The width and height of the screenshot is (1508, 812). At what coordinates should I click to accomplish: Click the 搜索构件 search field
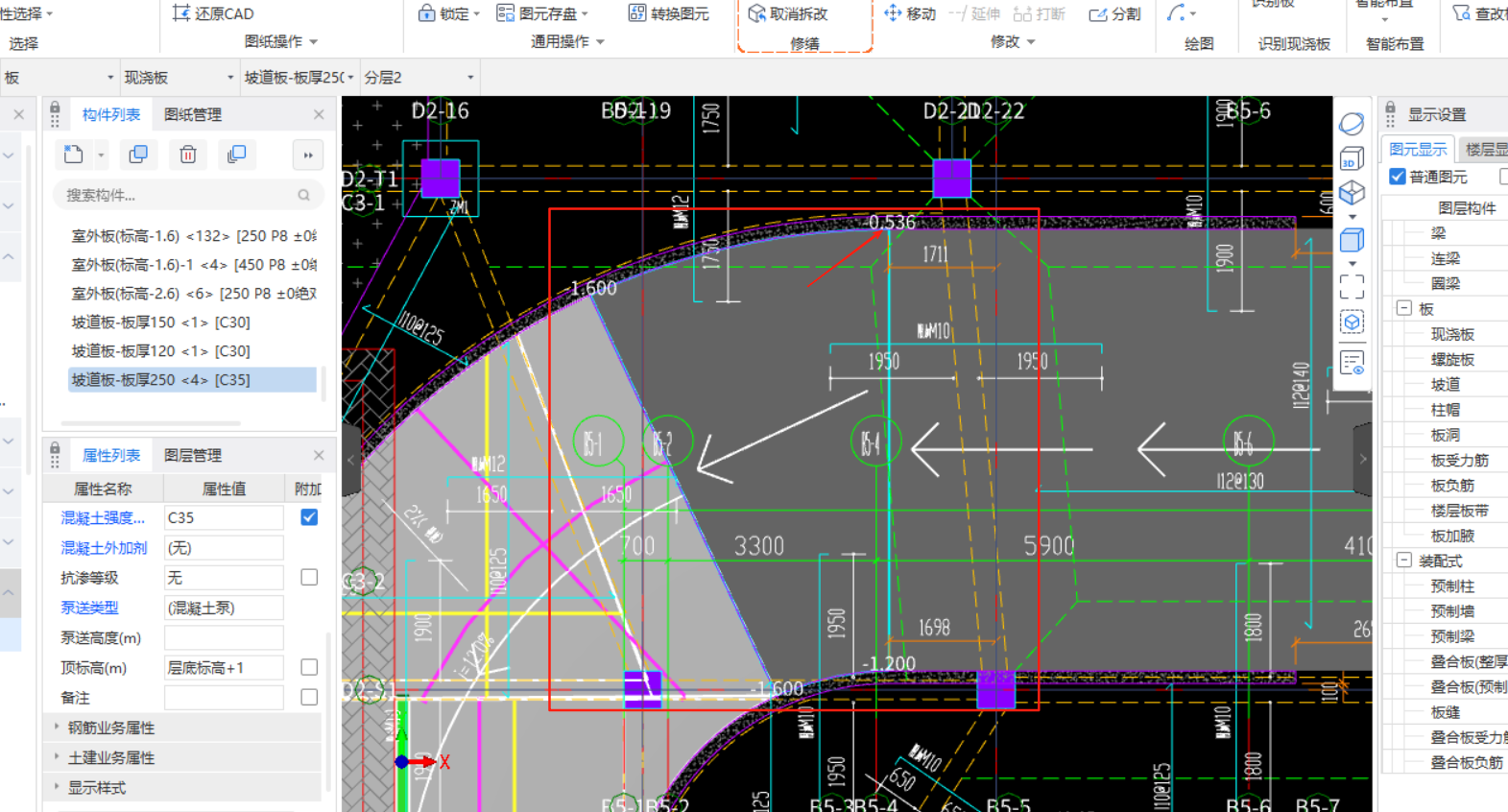tap(188, 195)
